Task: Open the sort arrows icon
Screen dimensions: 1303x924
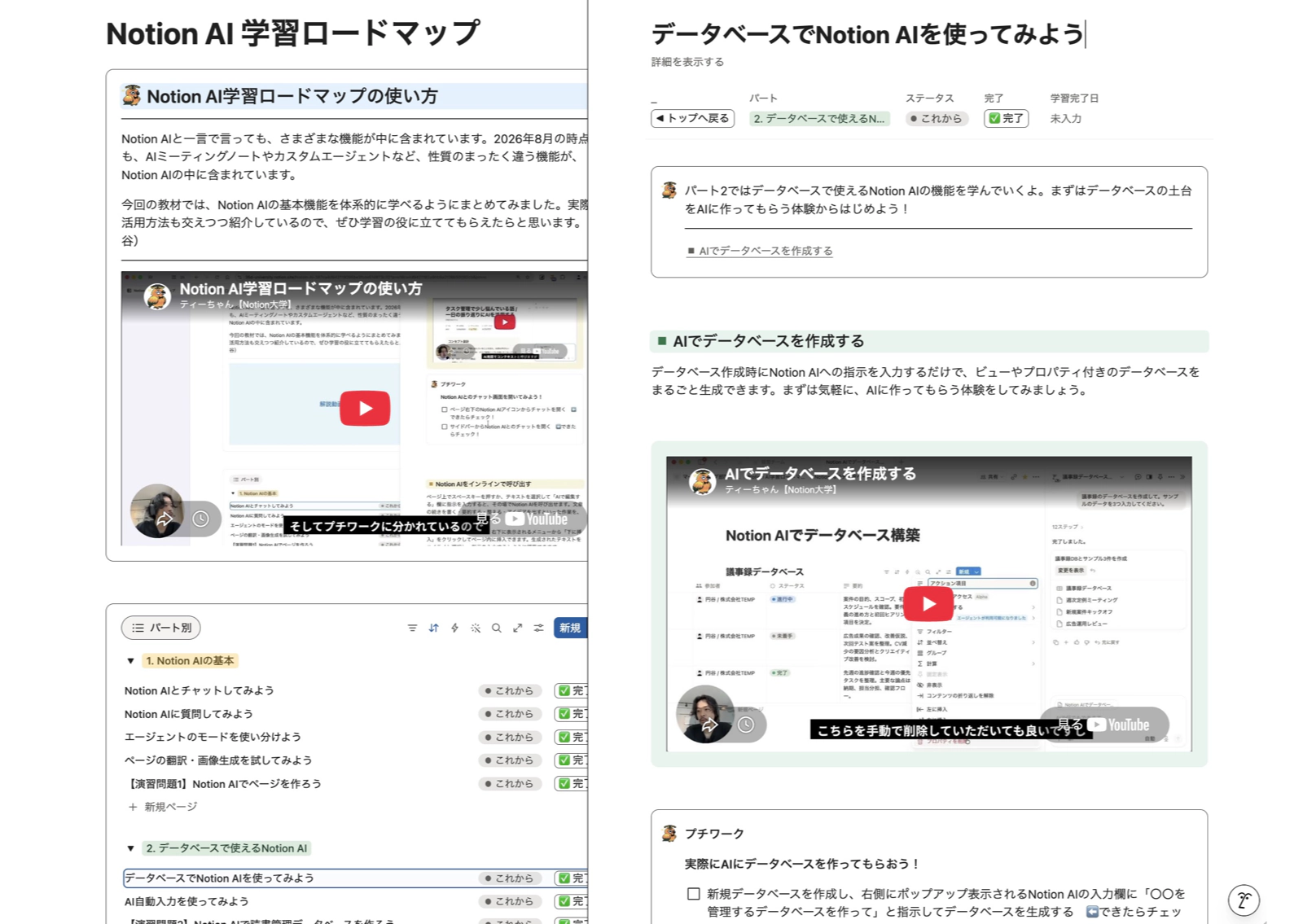Action: coord(433,628)
